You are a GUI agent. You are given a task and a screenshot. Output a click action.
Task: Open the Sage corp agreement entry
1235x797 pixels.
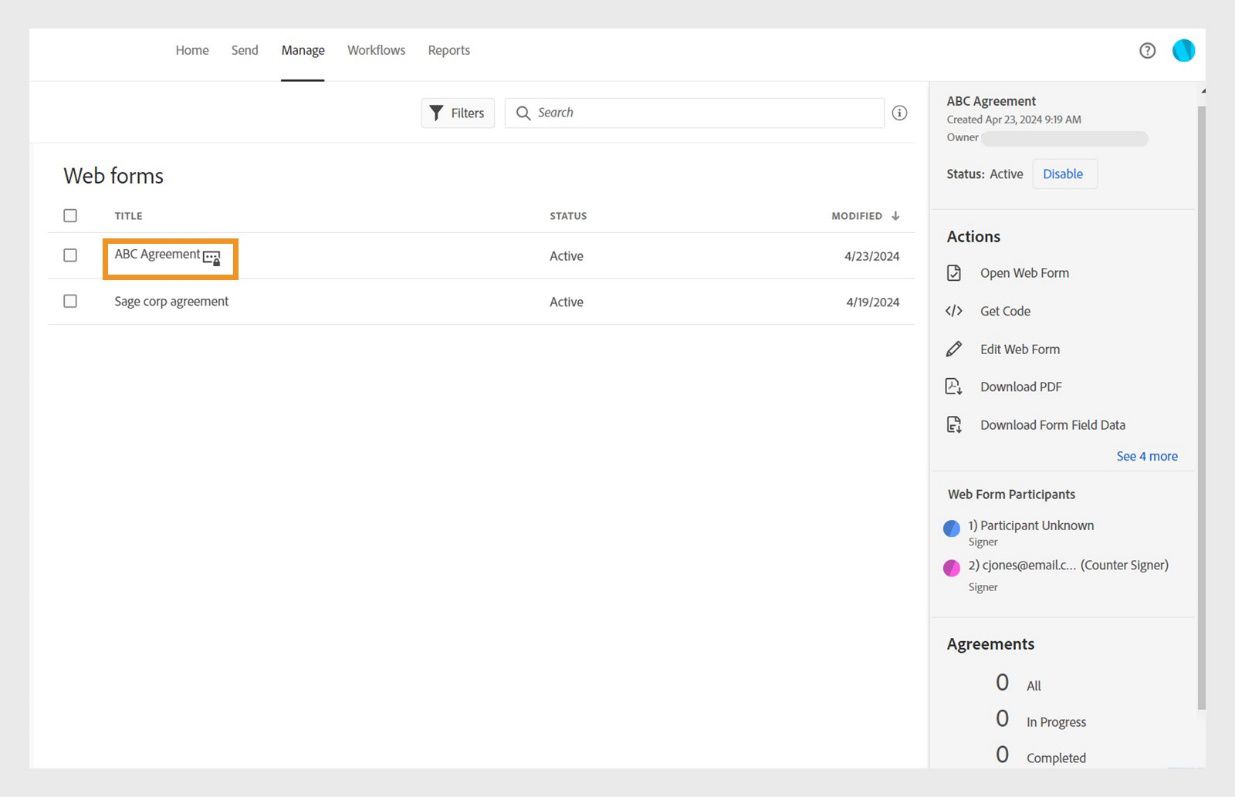172,301
